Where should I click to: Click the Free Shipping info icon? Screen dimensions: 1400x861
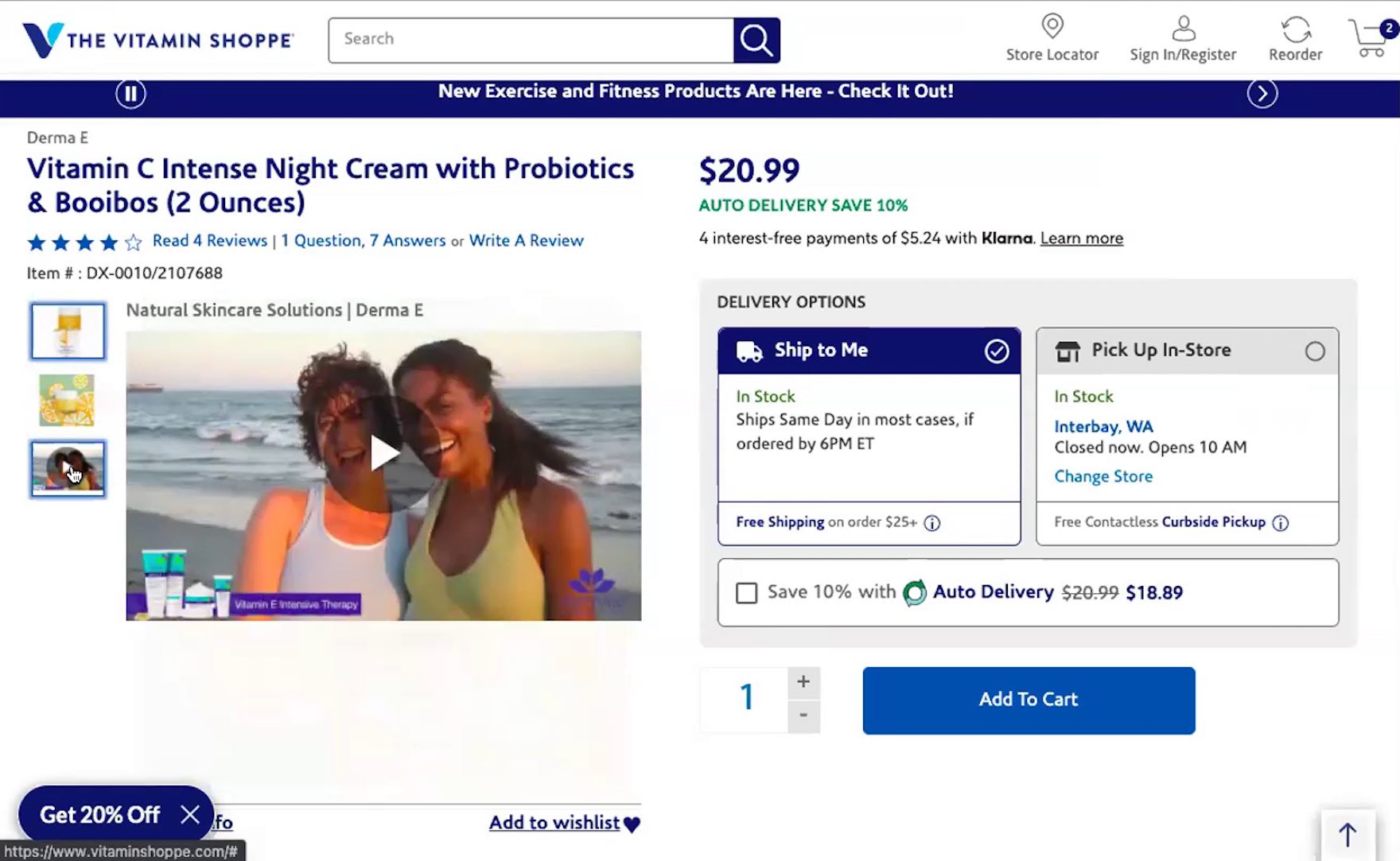(x=932, y=523)
